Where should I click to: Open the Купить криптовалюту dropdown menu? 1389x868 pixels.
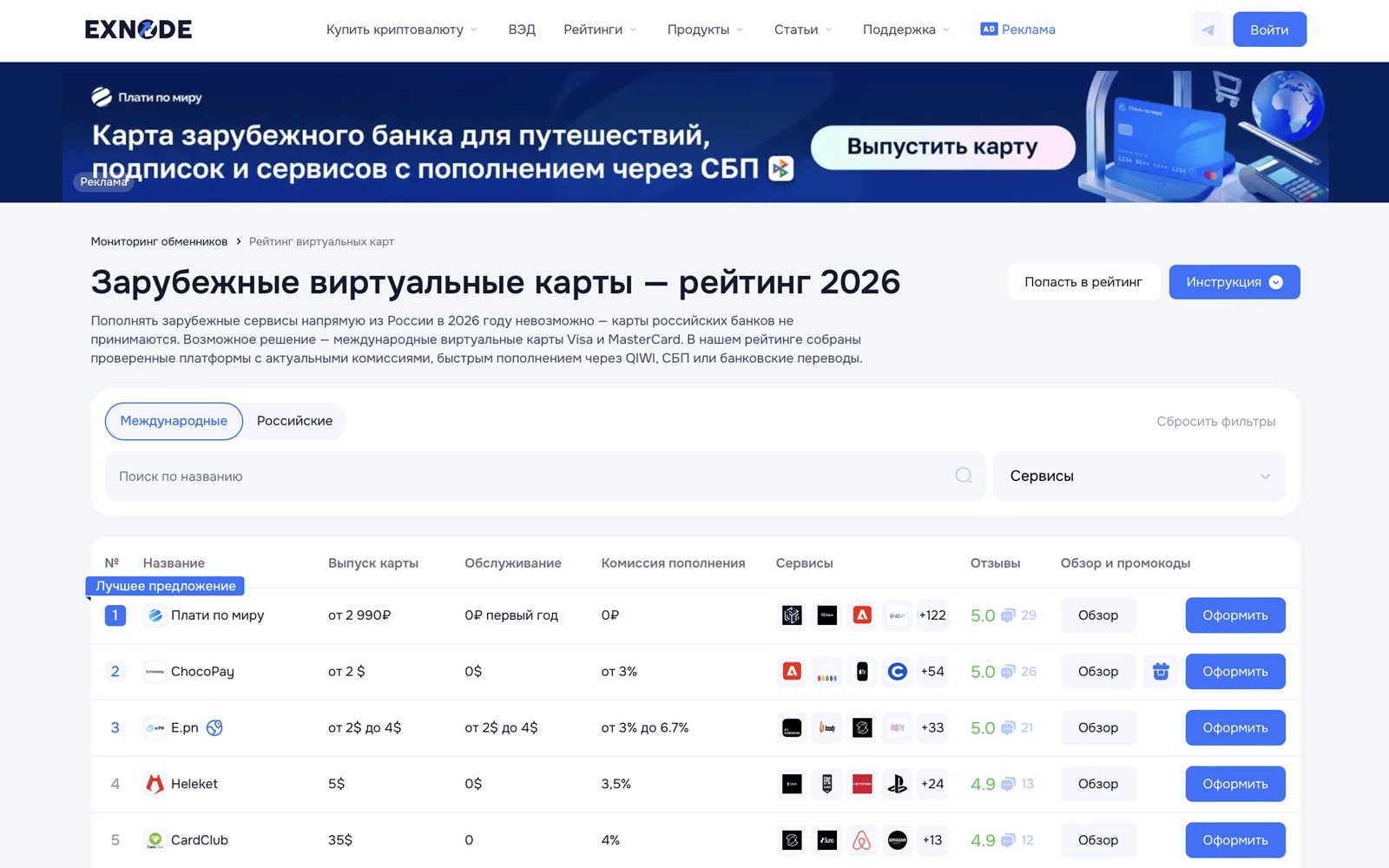401,30
